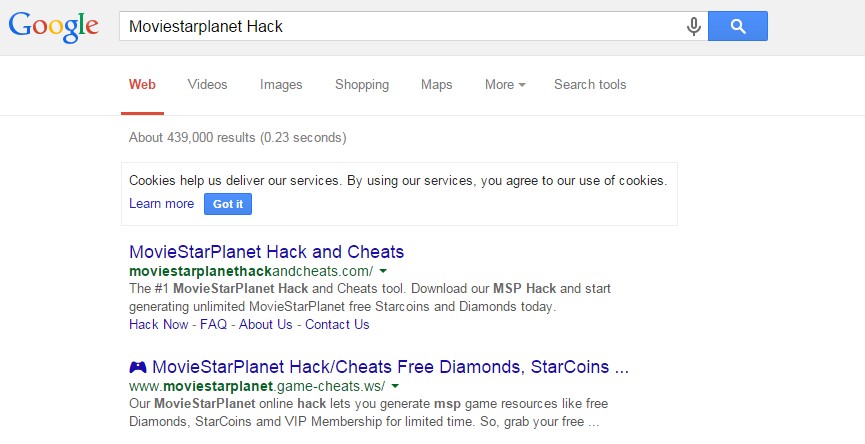Open the arrow next to moviestarplanethackandcheats.com URL
Image resolution: width=865 pixels, height=444 pixels.
click(x=383, y=271)
